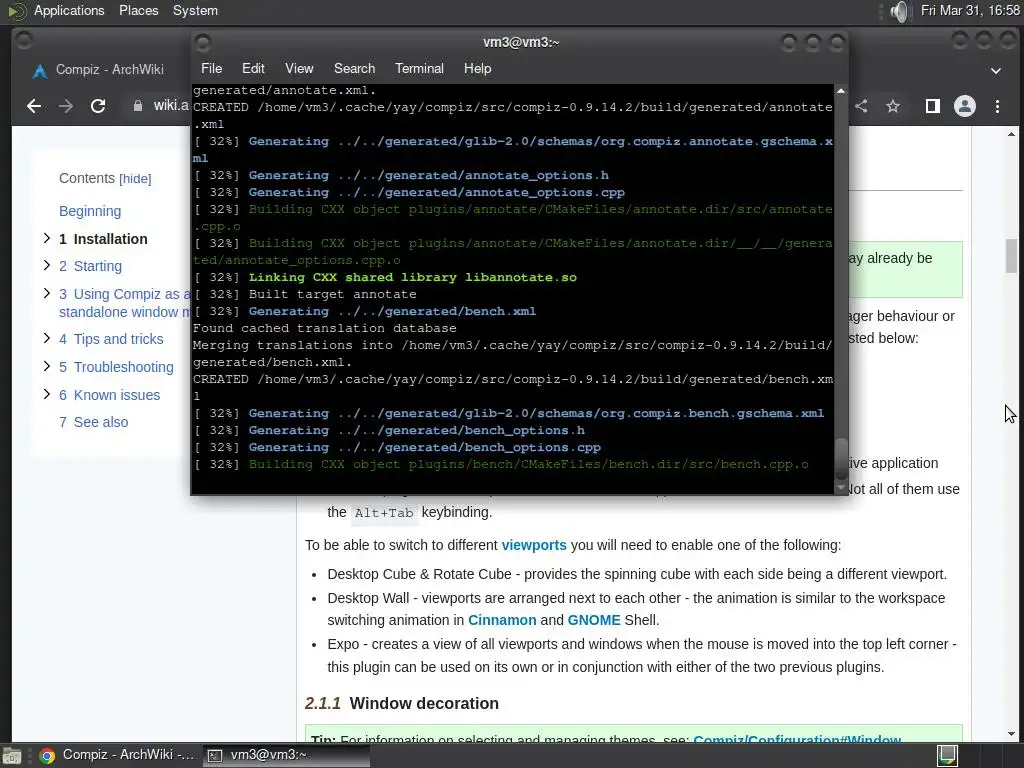This screenshot has height=768, width=1024.
Task: Click the padlock site info icon
Action: (x=138, y=106)
